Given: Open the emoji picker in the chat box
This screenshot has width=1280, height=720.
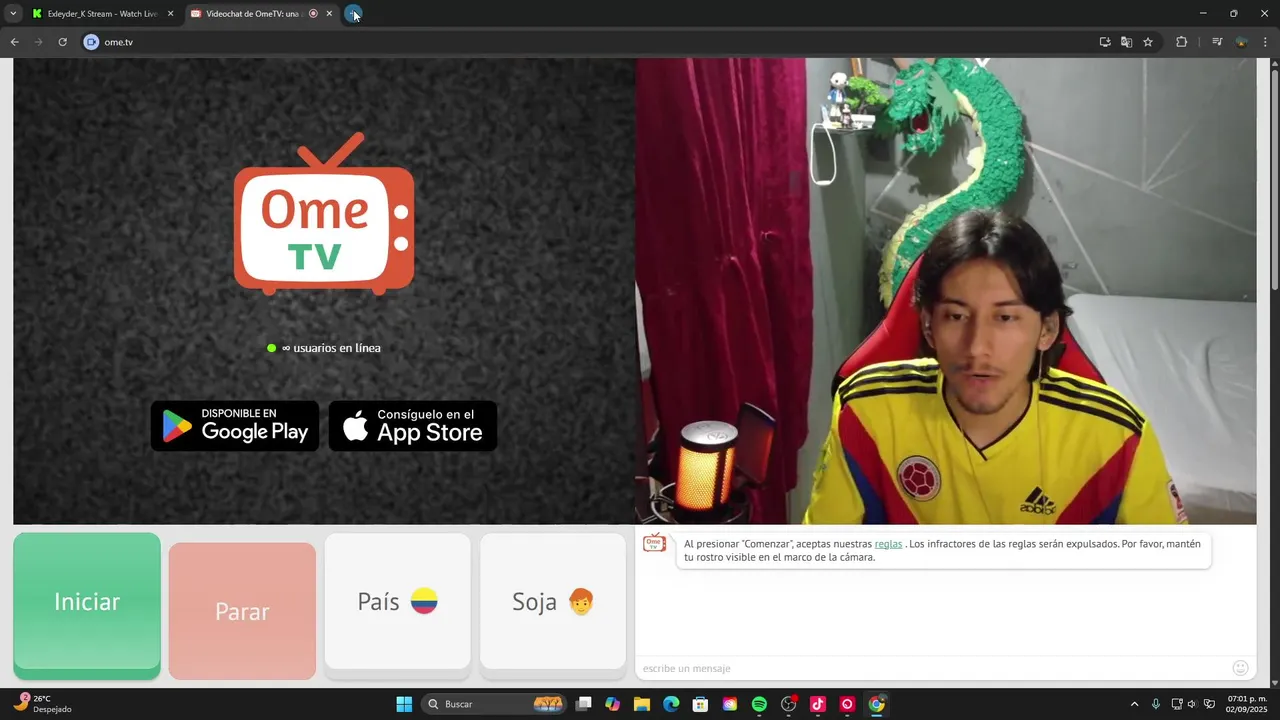Looking at the screenshot, I should 1241,668.
